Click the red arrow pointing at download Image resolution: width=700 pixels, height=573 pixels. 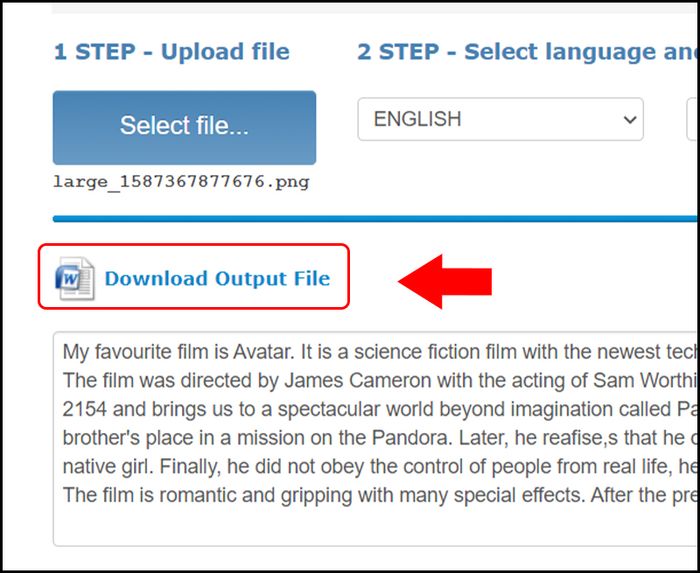tap(444, 282)
